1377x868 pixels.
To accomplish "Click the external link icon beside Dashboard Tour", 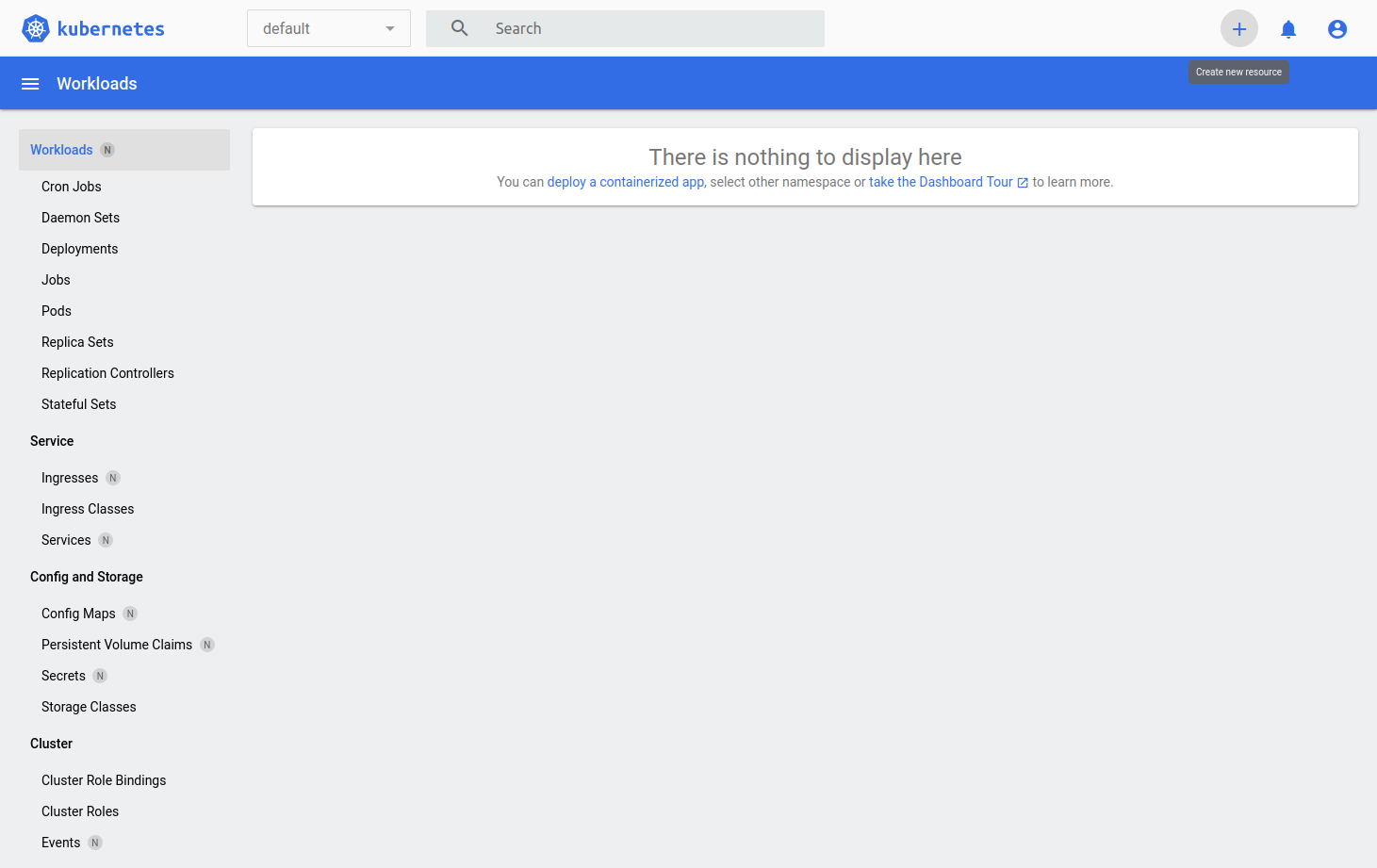I will point(1024,182).
